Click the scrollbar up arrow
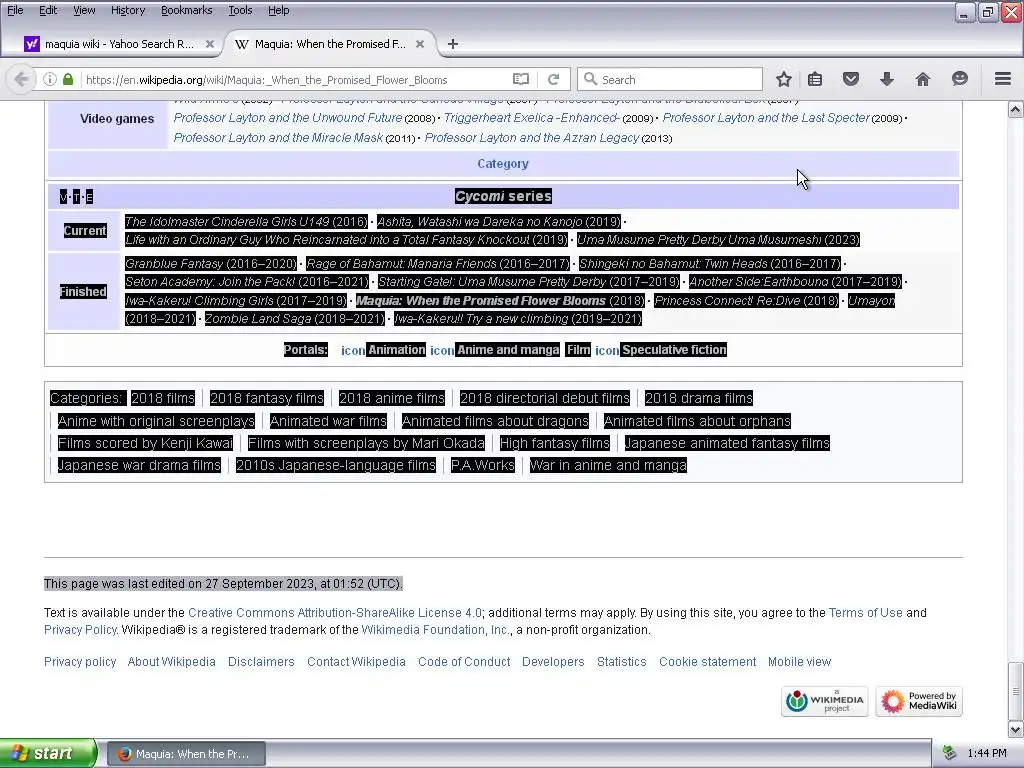 click(1016, 110)
